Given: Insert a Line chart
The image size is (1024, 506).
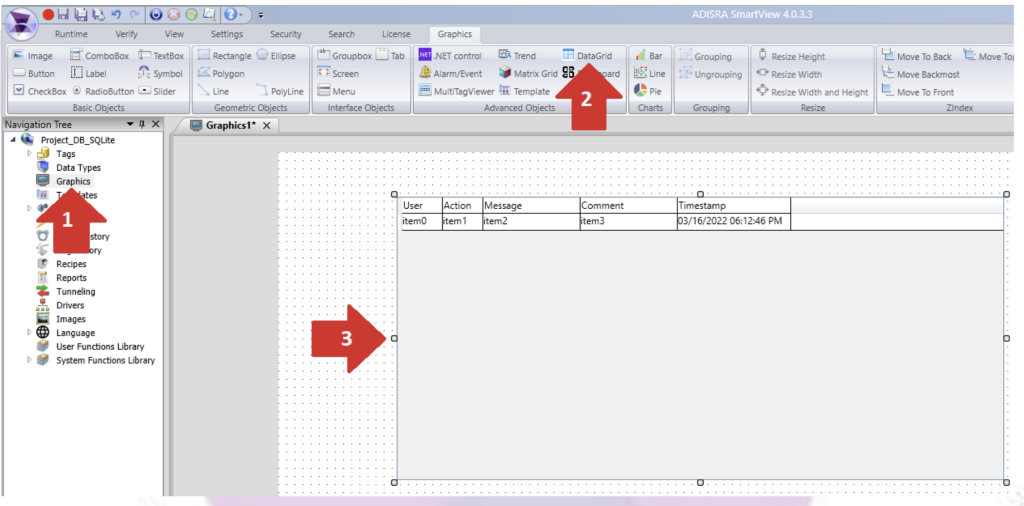Looking at the screenshot, I should click(650, 74).
